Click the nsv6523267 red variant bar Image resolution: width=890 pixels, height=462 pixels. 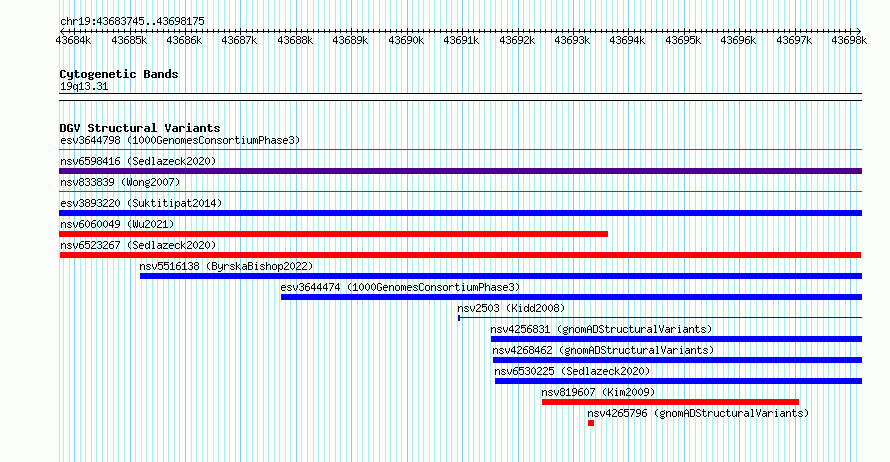coord(460,255)
